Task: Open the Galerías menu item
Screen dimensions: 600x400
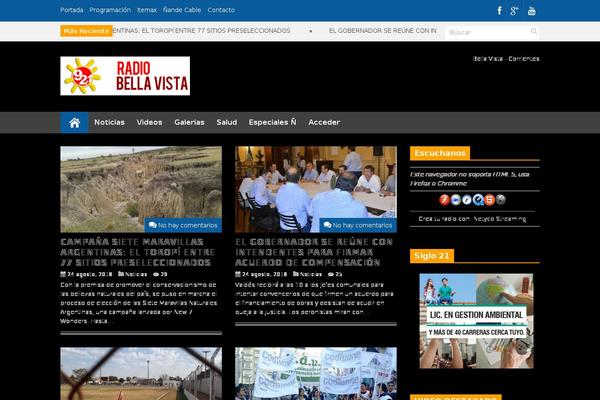Action: tap(189, 122)
